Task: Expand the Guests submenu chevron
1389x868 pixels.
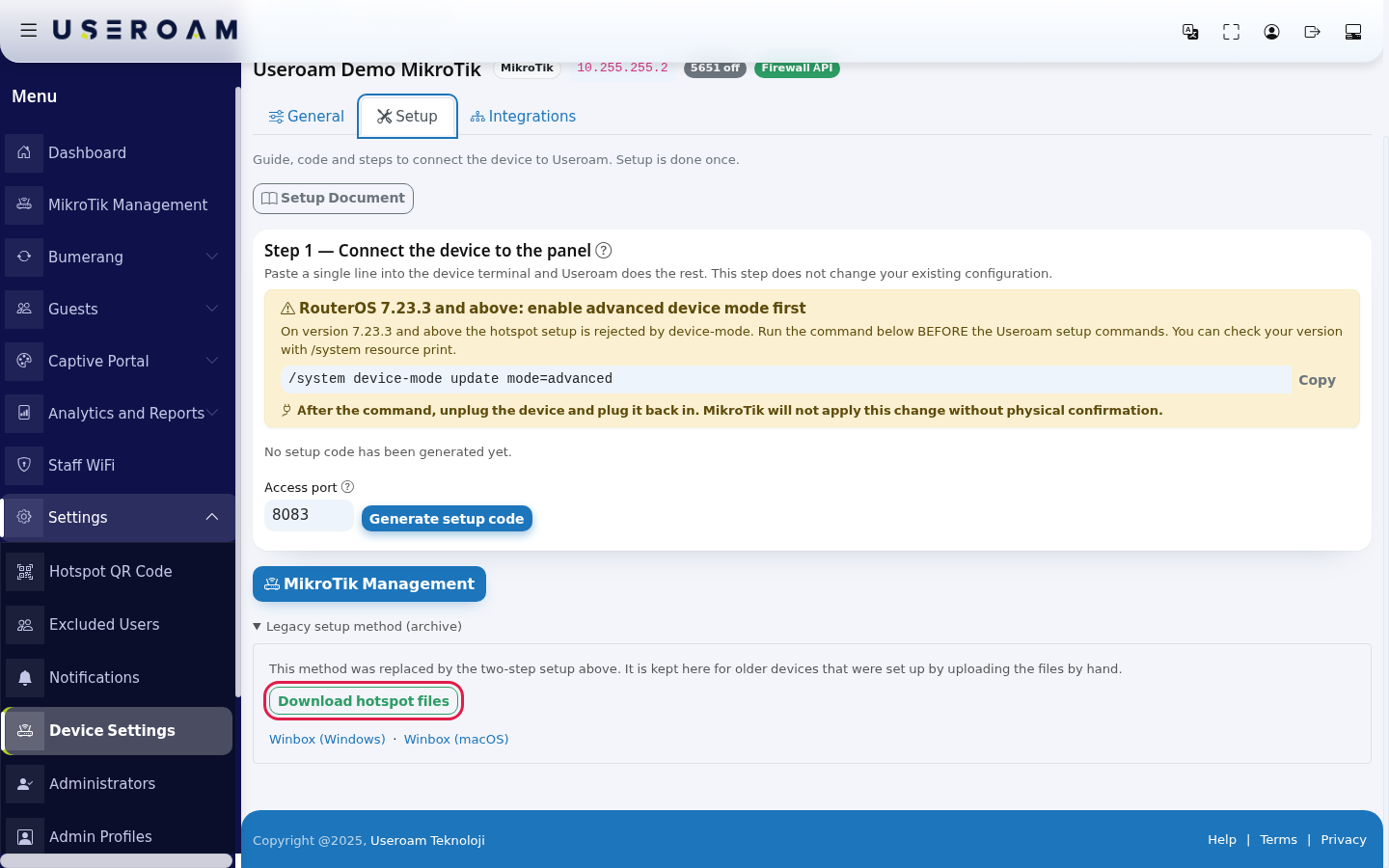Action: (212, 309)
